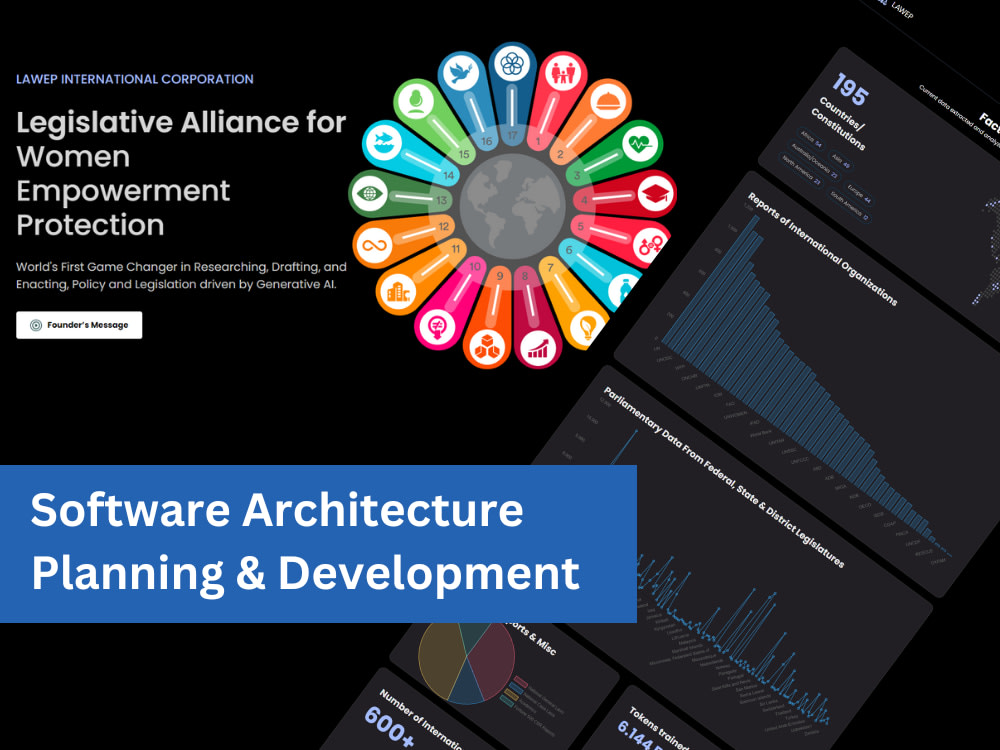
Task: Click the number 9 on the wheel
Action: [x=500, y=276]
